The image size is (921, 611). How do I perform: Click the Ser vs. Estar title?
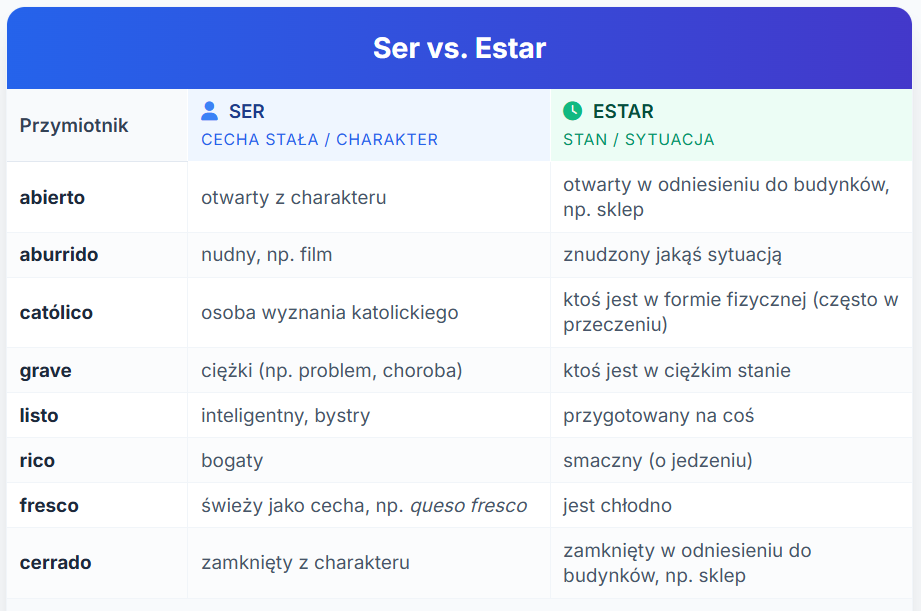[459, 48]
